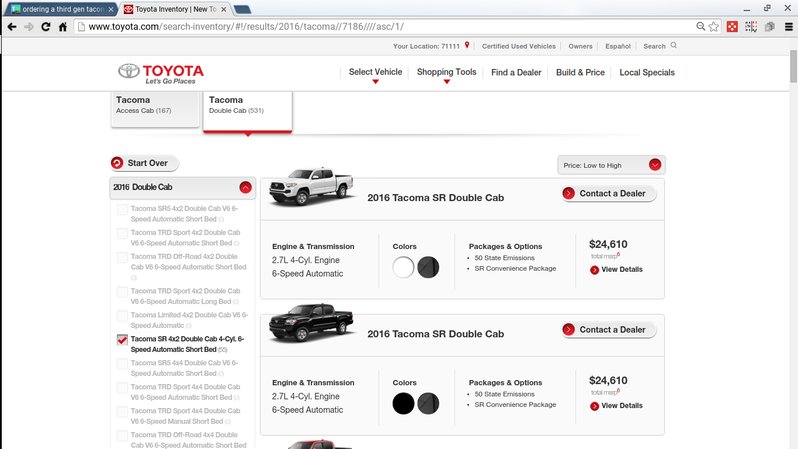Click the red arrow icon on second Contact a Dealer
The width and height of the screenshot is (798, 449).
568,329
